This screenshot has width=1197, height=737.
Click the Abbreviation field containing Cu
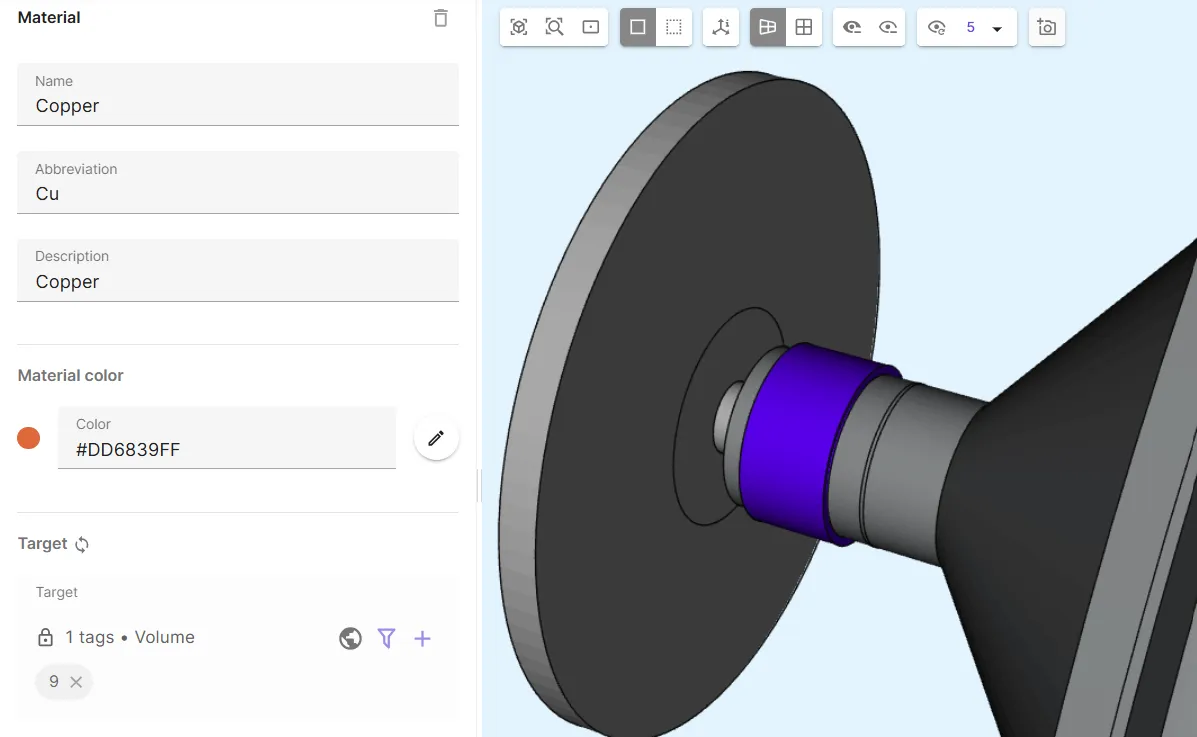237,183
